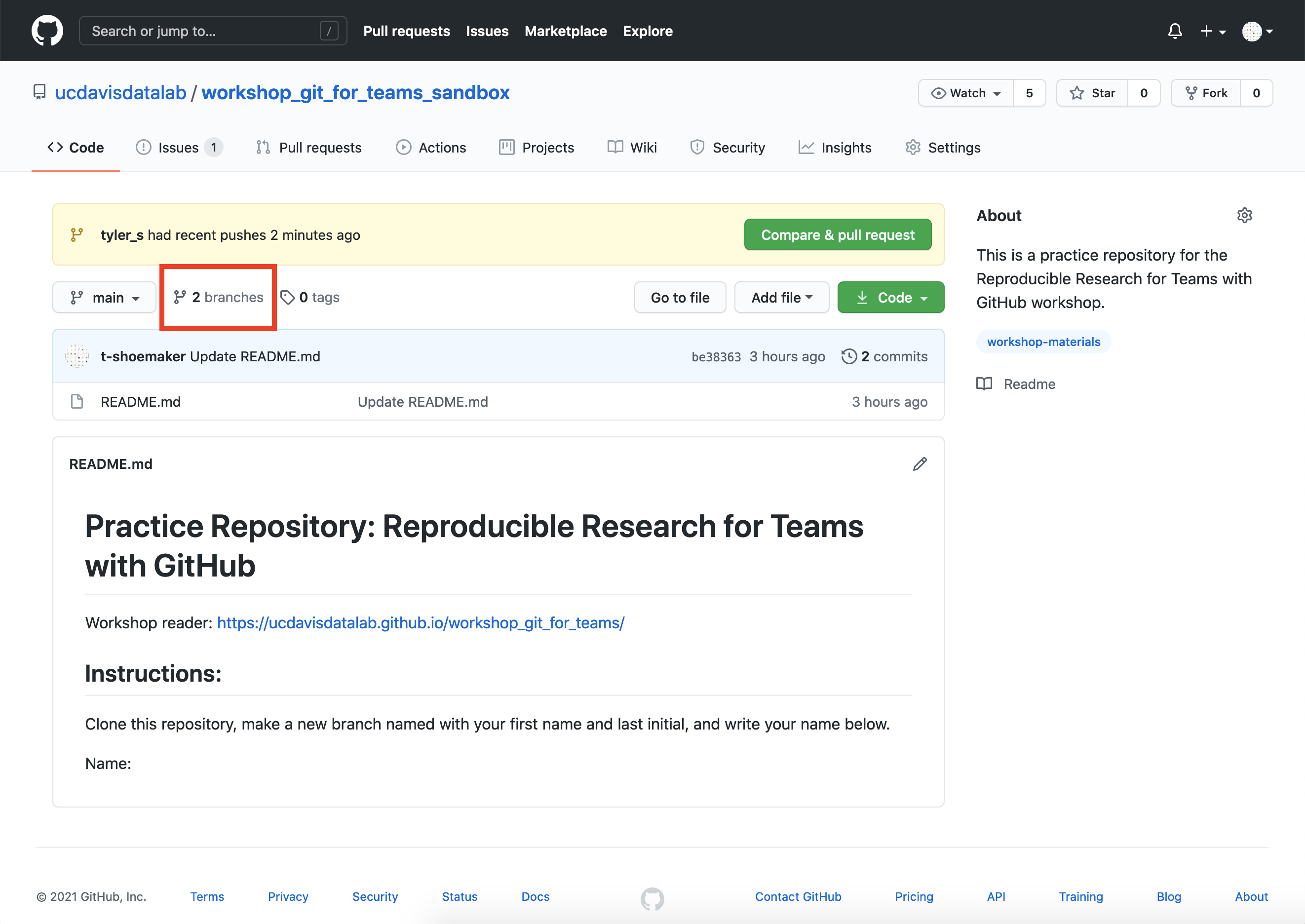Viewport: 1305px width, 924px height.
Task: Open the README.md file in the file list
Action: pyautogui.click(x=141, y=402)
